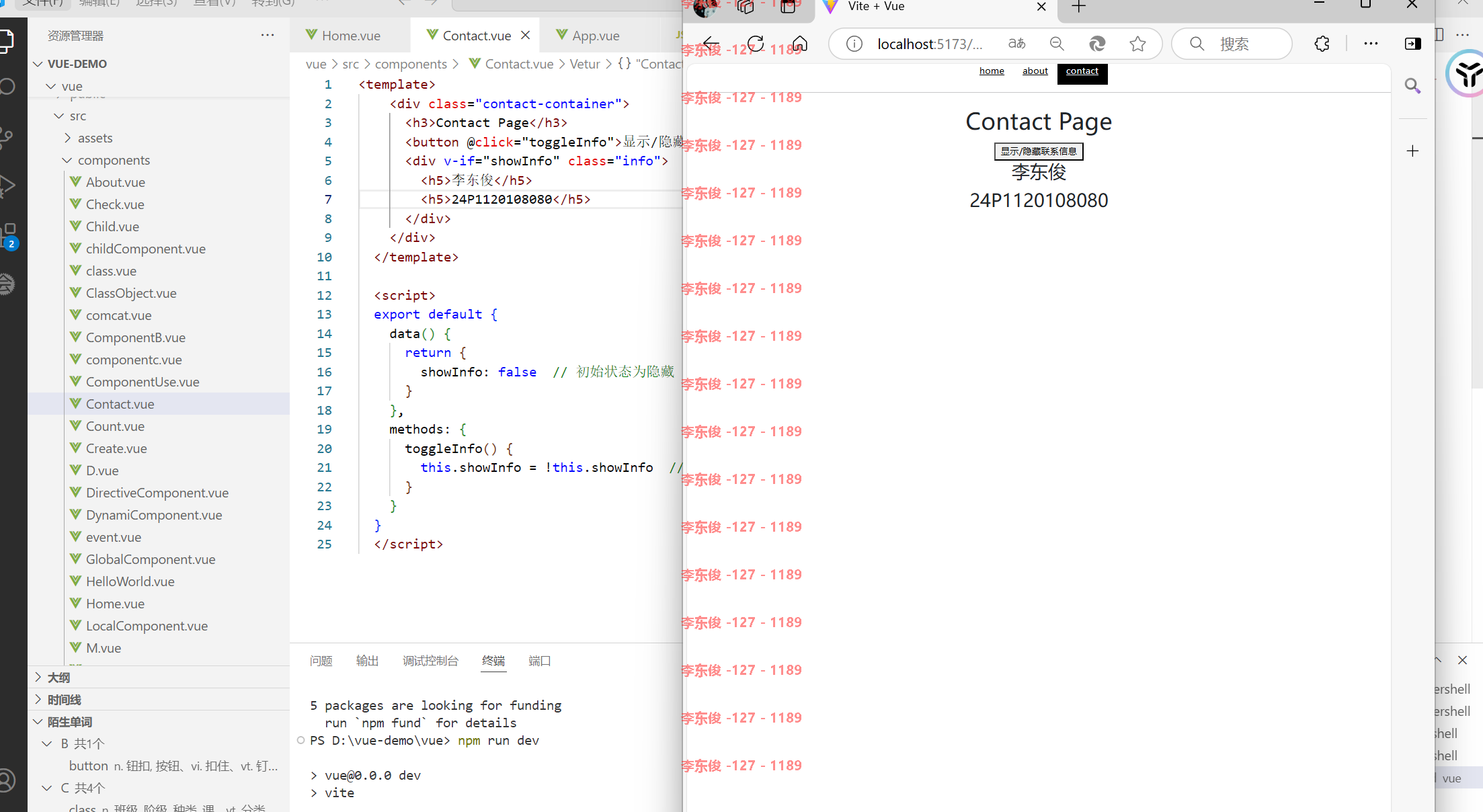Switch to the 问题 problems panel tab
The height and width of the screenshot is (812, 1483).
[321, 661]
